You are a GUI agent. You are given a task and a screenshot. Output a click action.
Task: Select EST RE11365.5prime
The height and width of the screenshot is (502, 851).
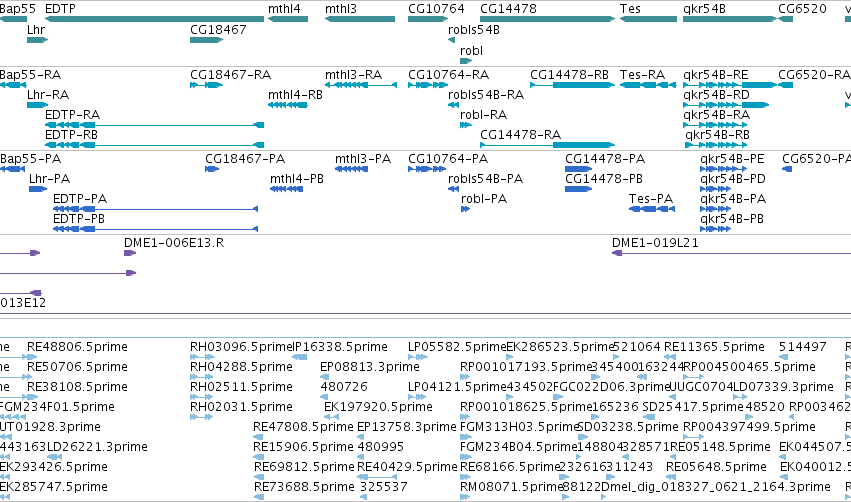(x=670, y=357)
